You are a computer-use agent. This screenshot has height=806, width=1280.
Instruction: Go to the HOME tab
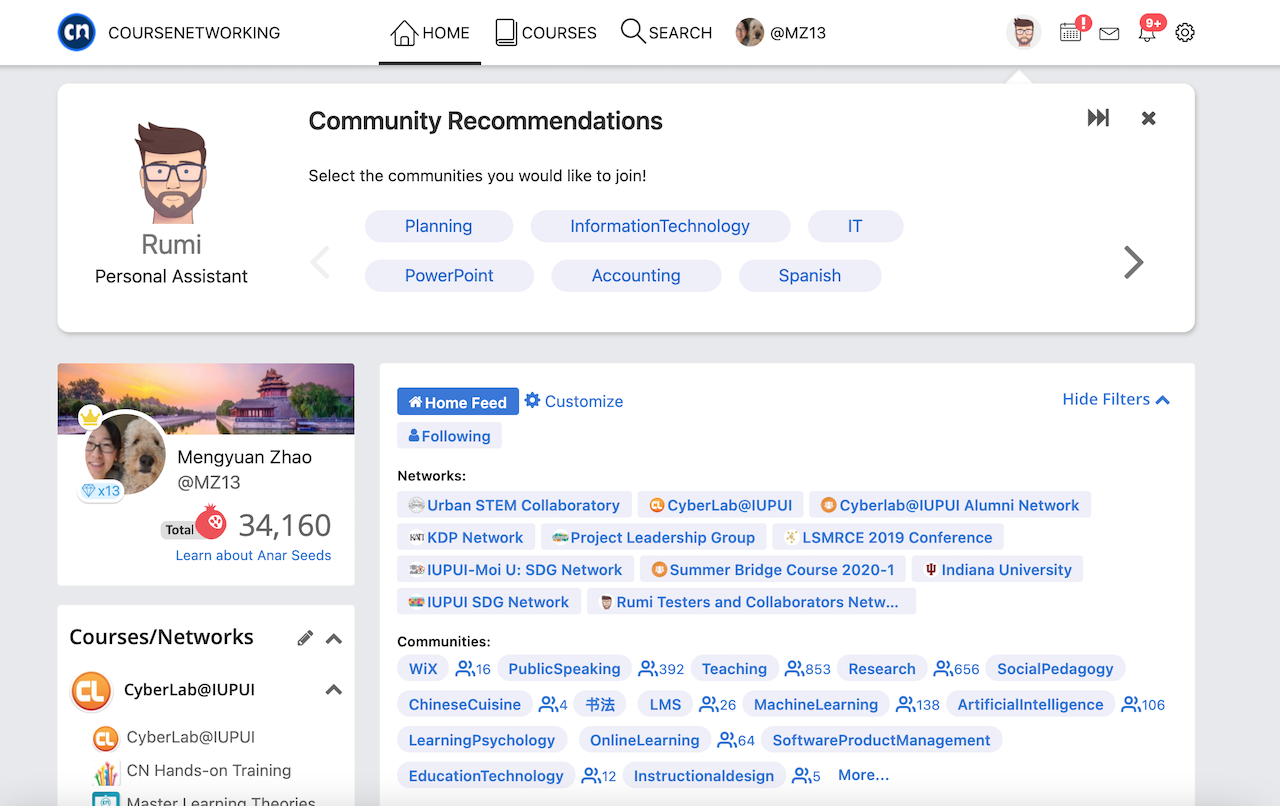[430, 33]
